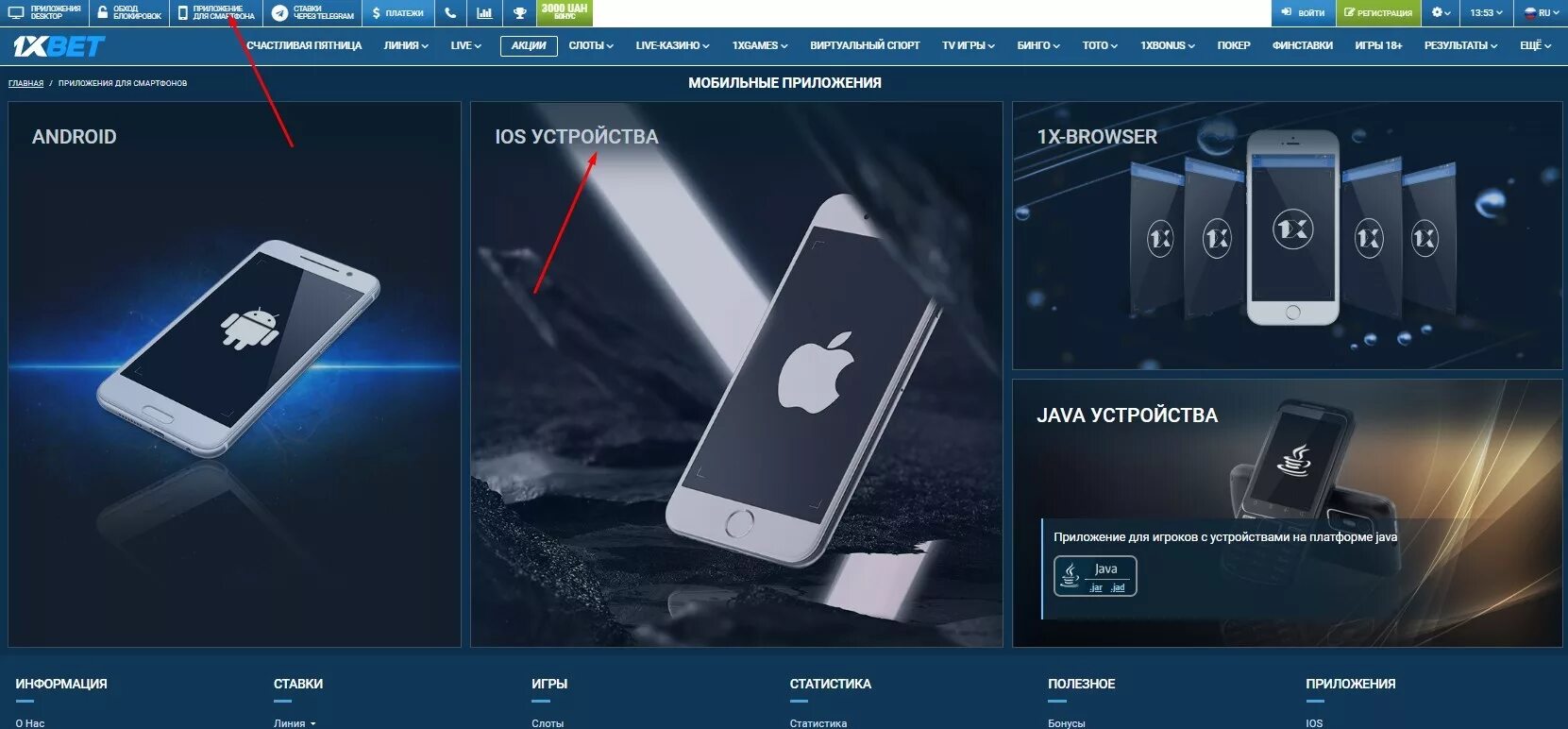Open the iOS устройства card
1568x729 pixels.
coord(736,375)
